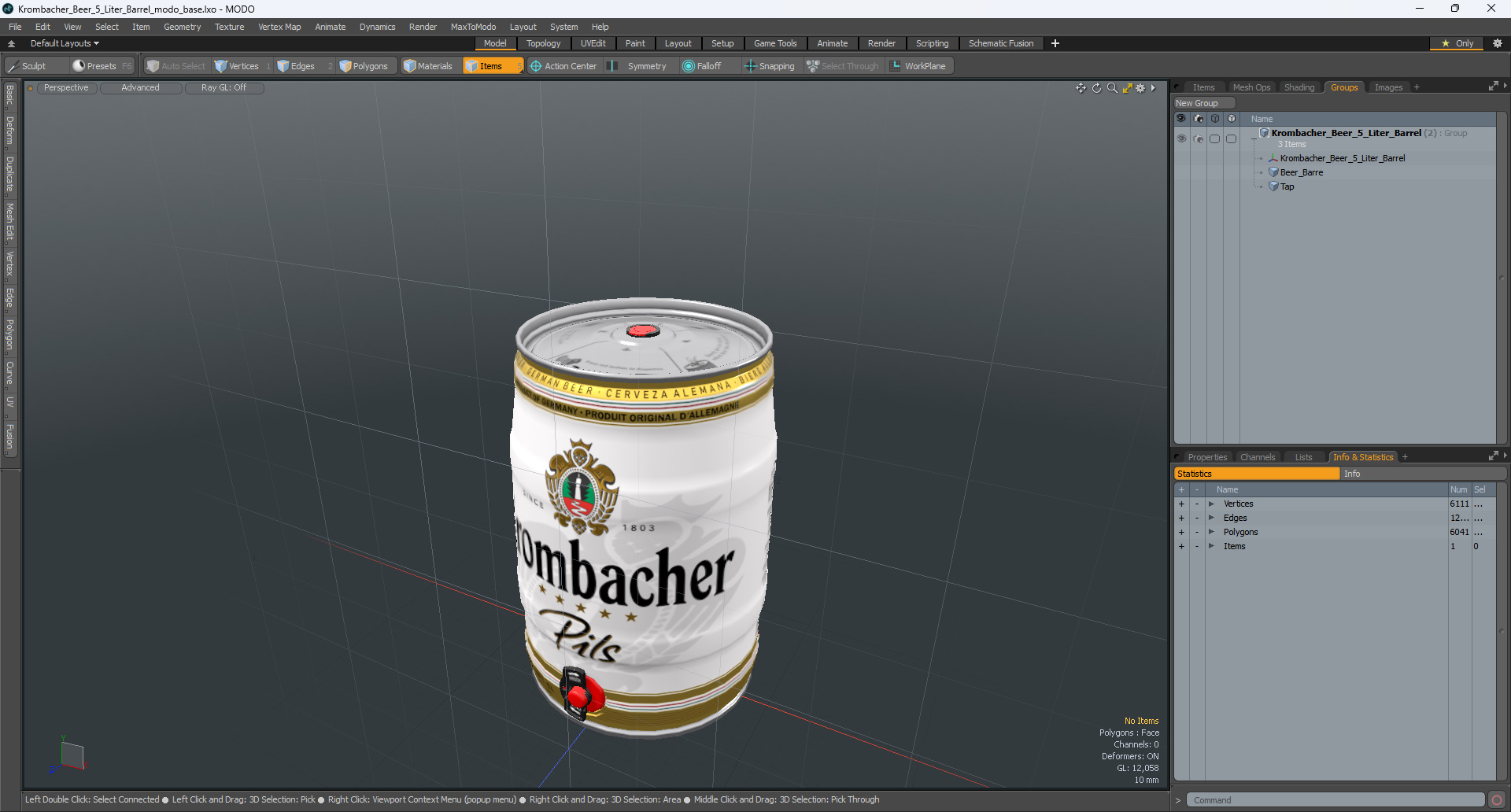The image size is (1511, 812).
Task: Toggle Ray GL off button
Action: click(x=224, y=88)
